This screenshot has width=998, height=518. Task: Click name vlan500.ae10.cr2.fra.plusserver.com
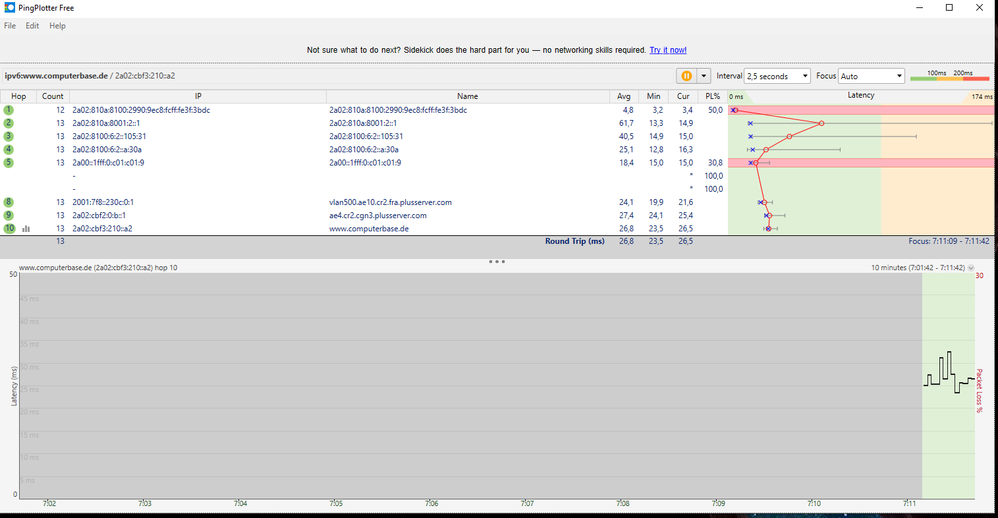390,202
